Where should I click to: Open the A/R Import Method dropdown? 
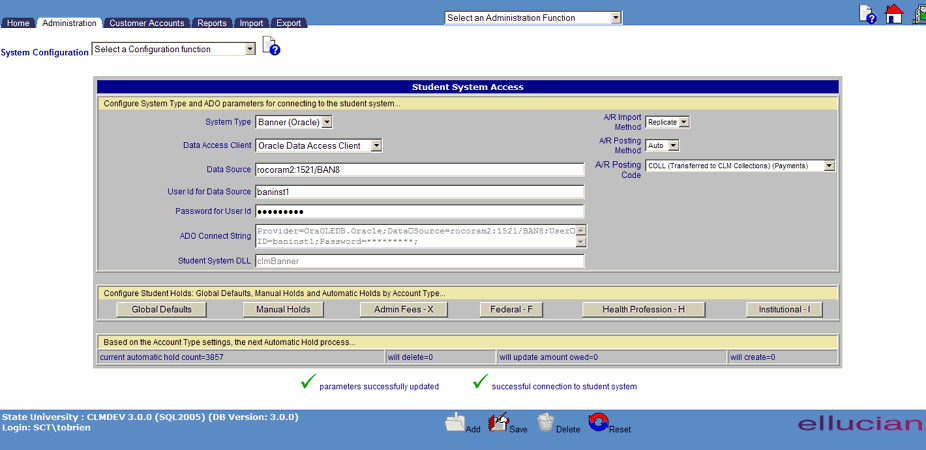click(x=667, y=122)
